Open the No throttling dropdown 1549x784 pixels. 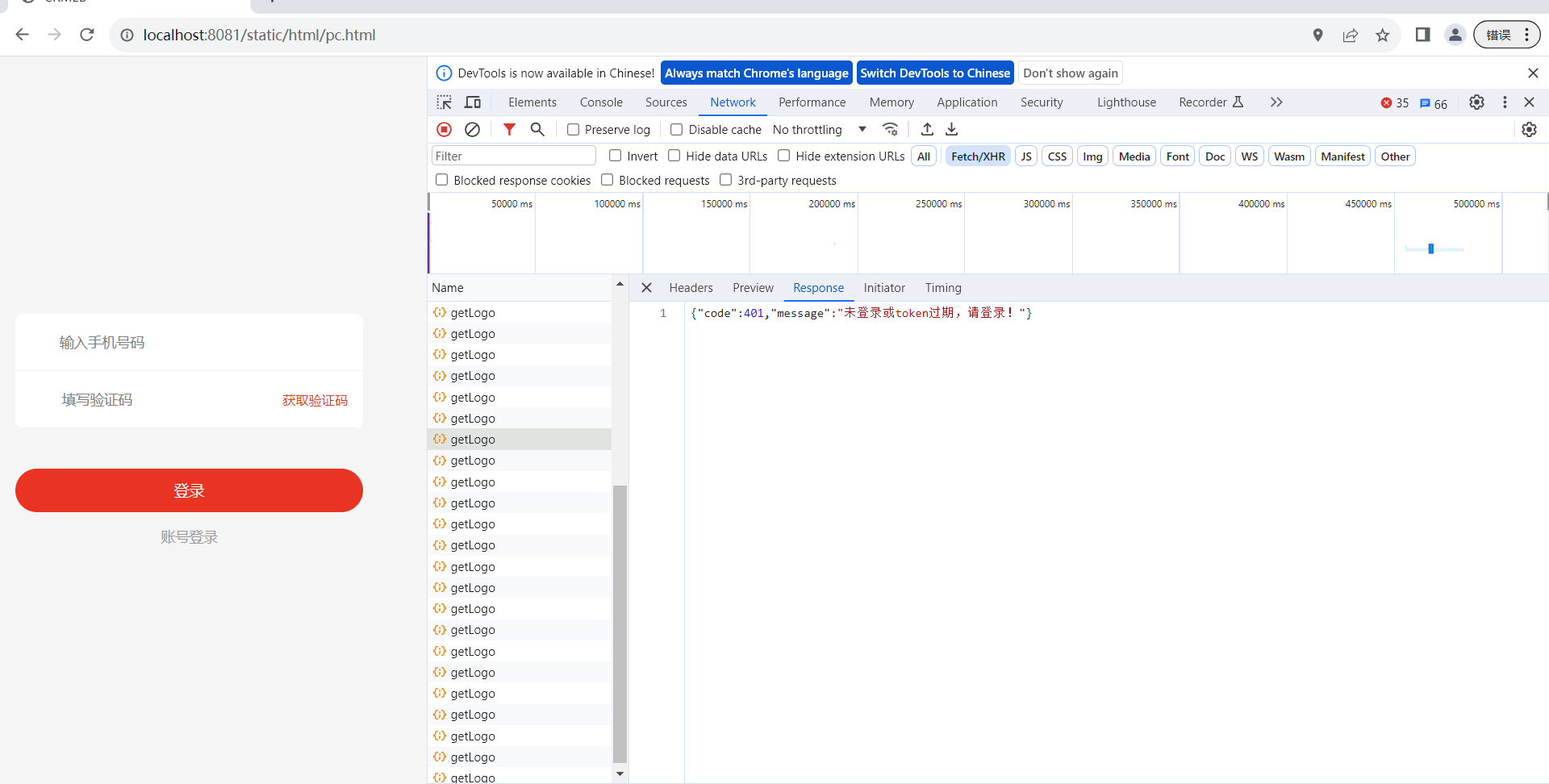(820, 129)
